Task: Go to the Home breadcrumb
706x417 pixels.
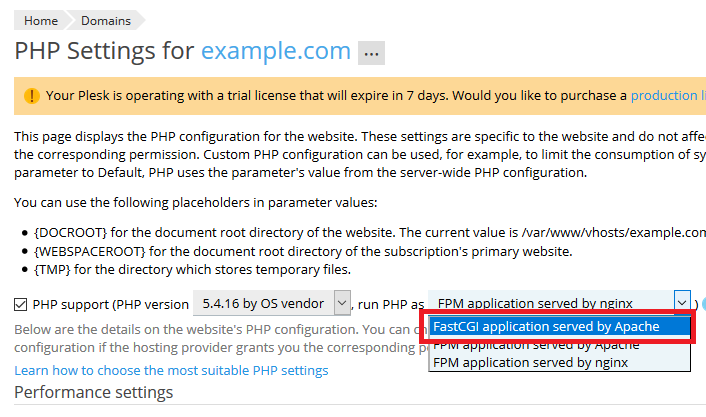Action: tap(40, 20)
